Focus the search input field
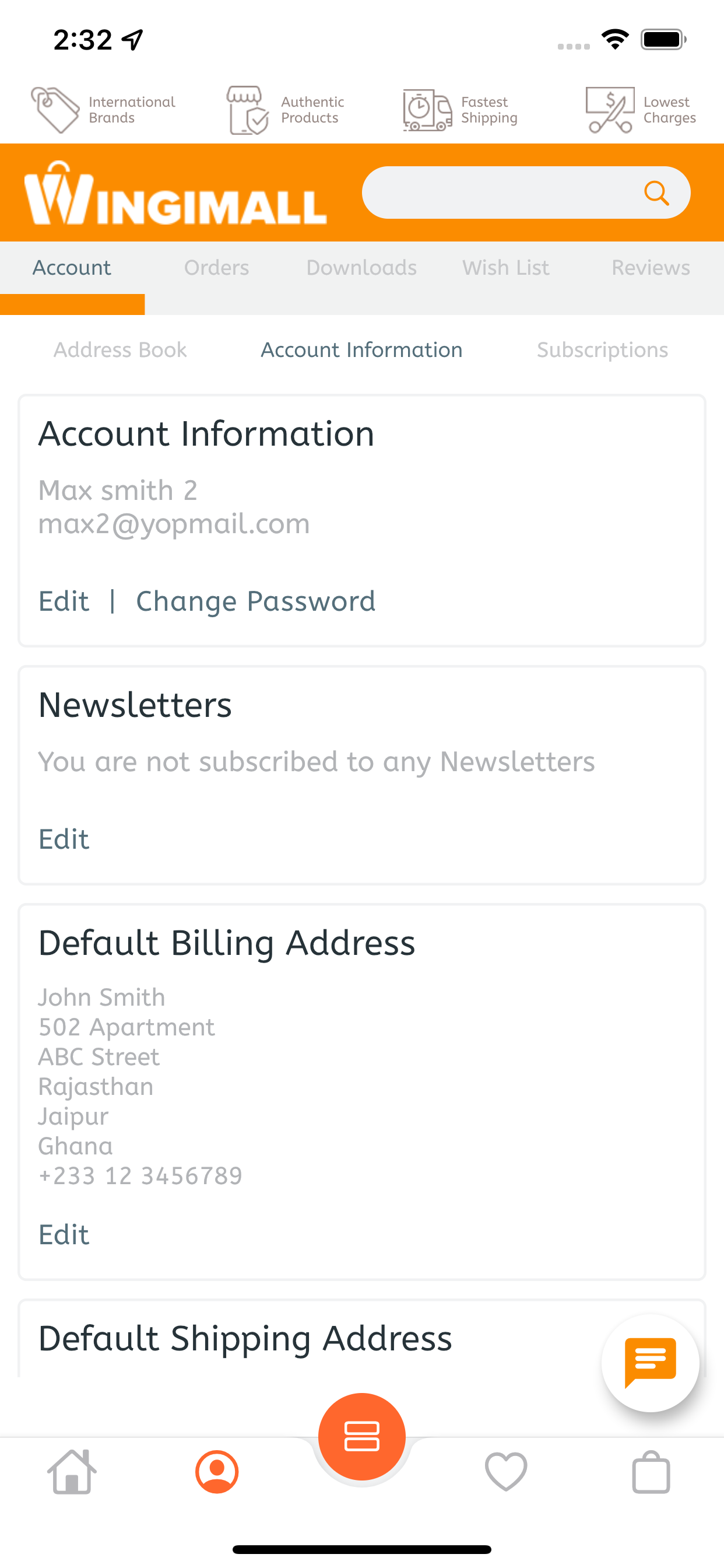 tap(499, 193)
